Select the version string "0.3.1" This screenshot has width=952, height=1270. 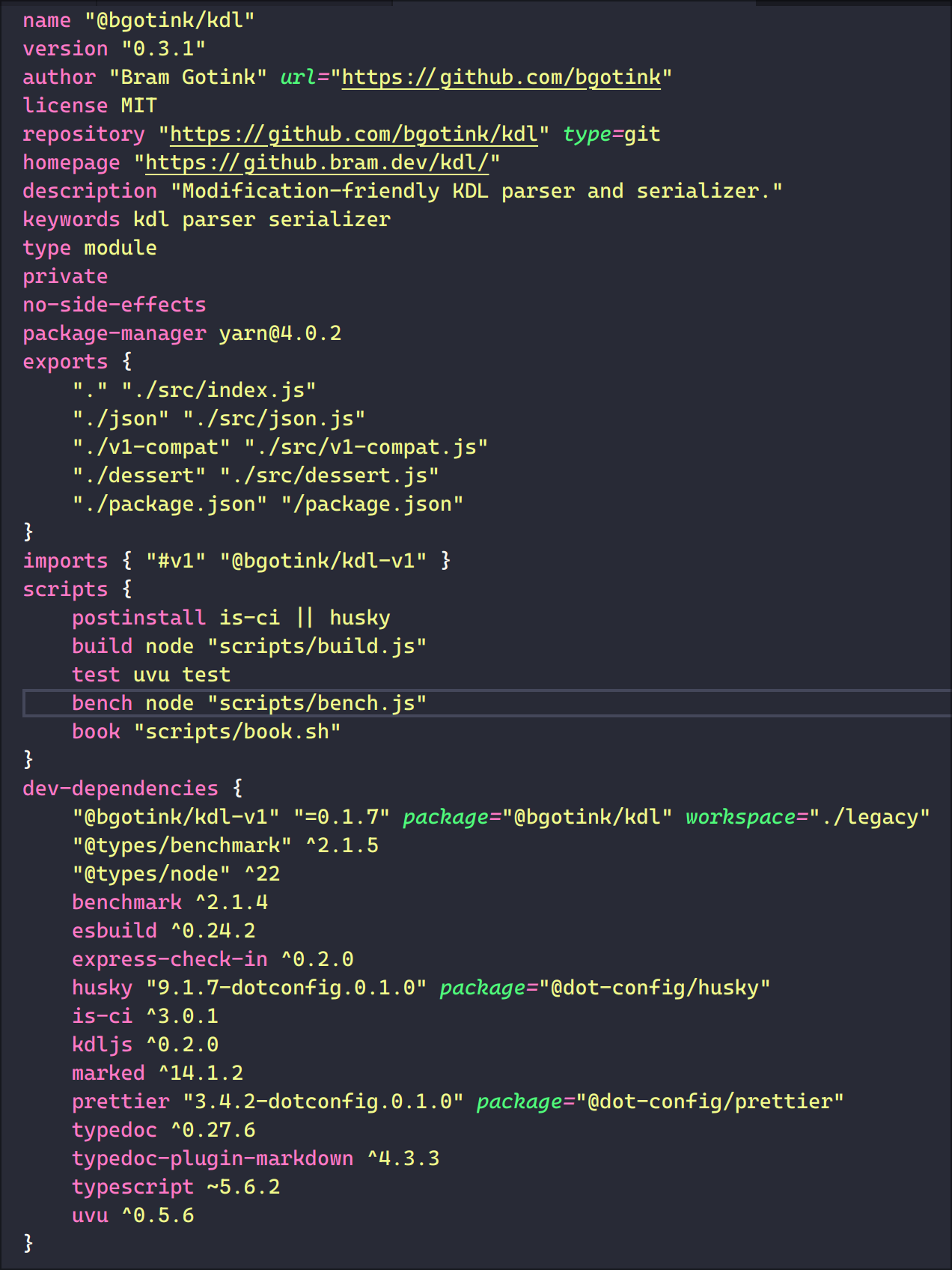164,49
